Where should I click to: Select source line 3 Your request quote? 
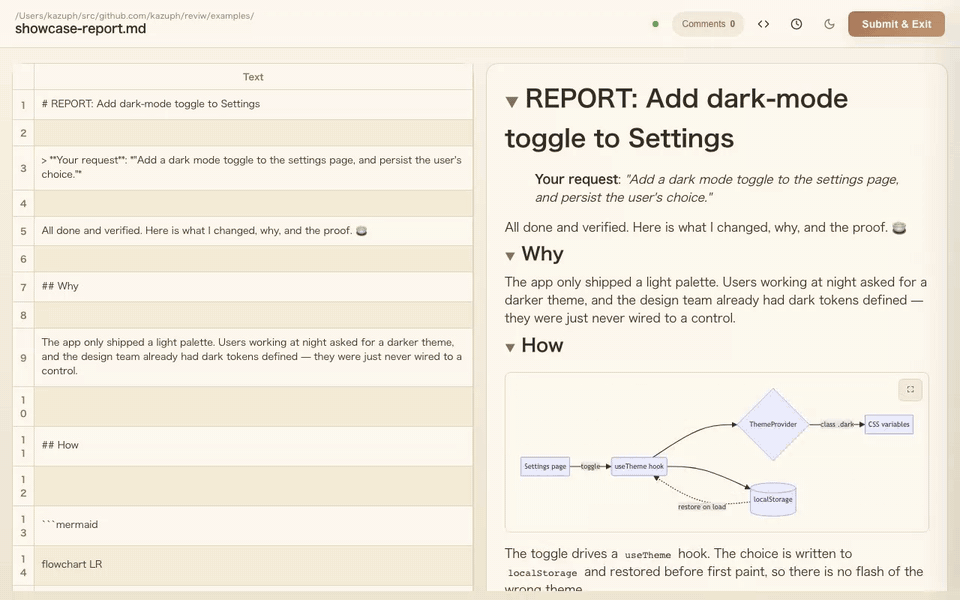[x=253, y=167]
